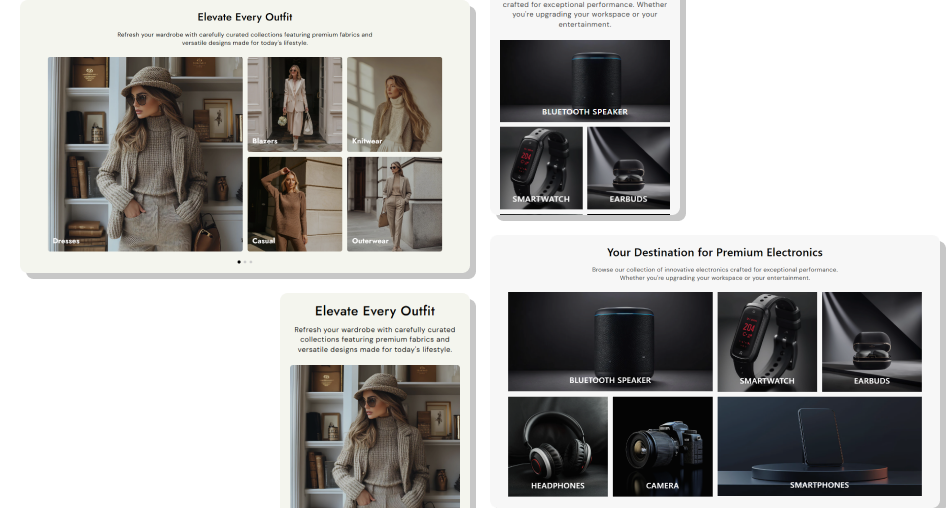
Task: Open Earbuds tile in the narrow electronics card
Action: click(628, 168)
